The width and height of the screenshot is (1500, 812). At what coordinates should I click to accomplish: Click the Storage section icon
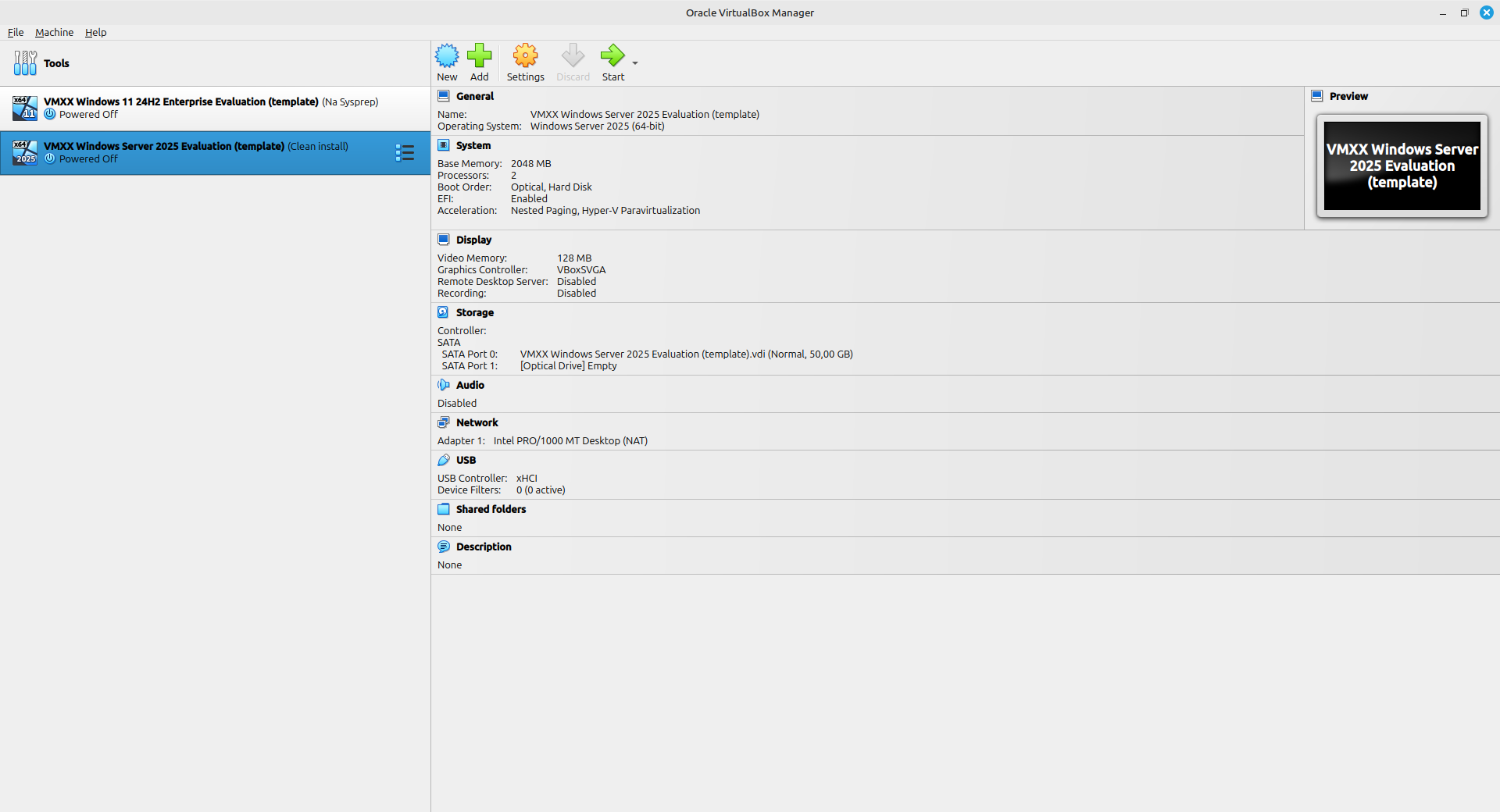point(444,312)
